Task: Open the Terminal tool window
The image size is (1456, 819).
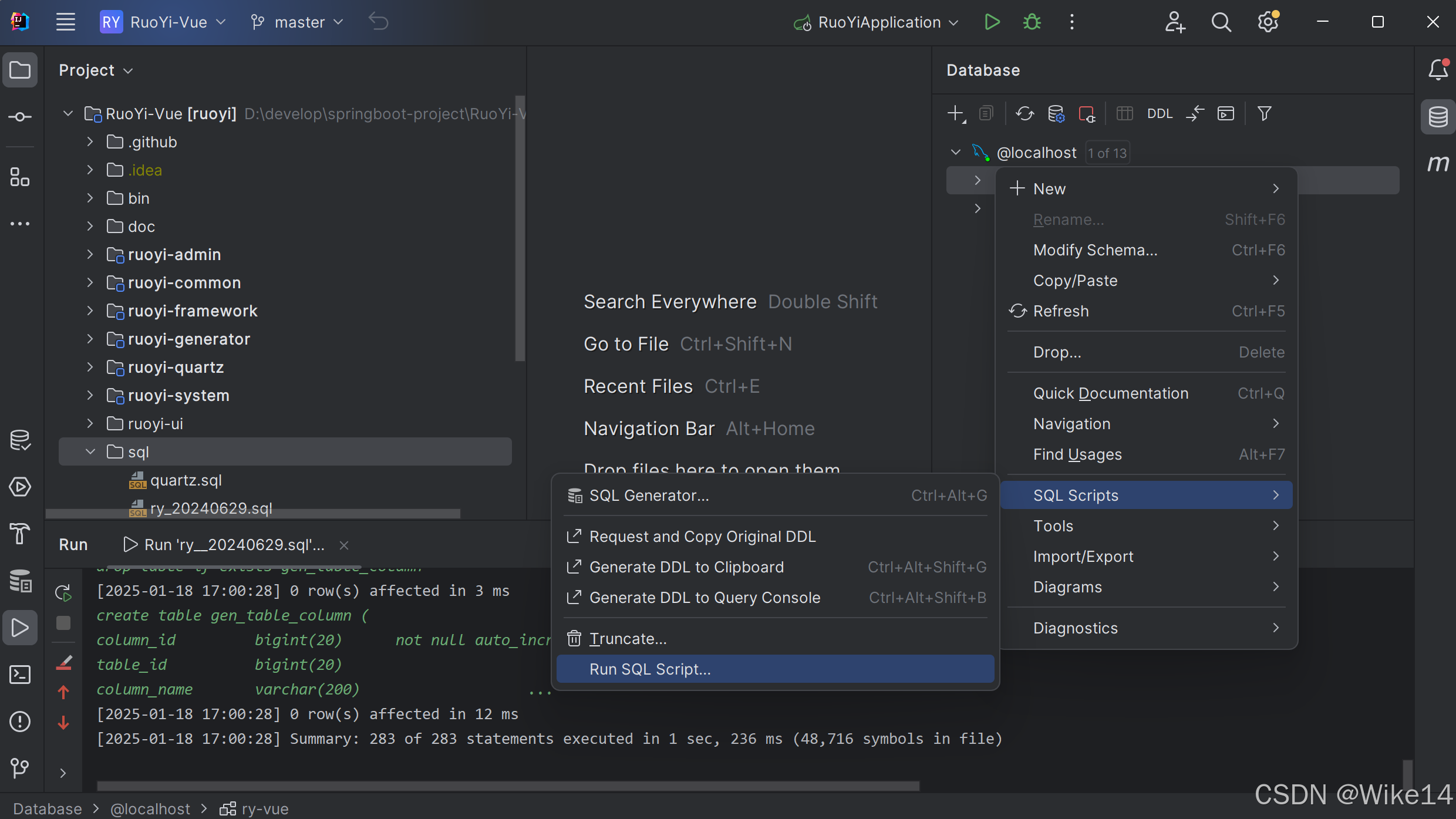Action: (x=20, y=675)
